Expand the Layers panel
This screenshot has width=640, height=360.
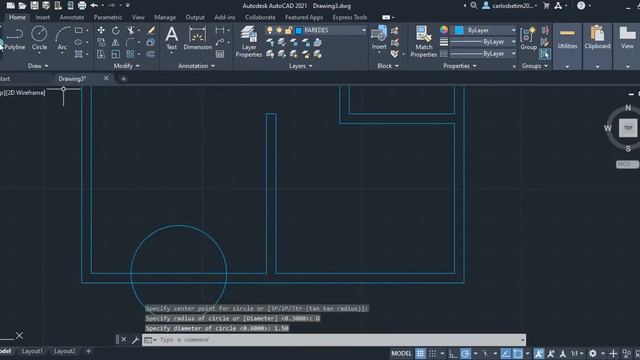click(300, 66)
